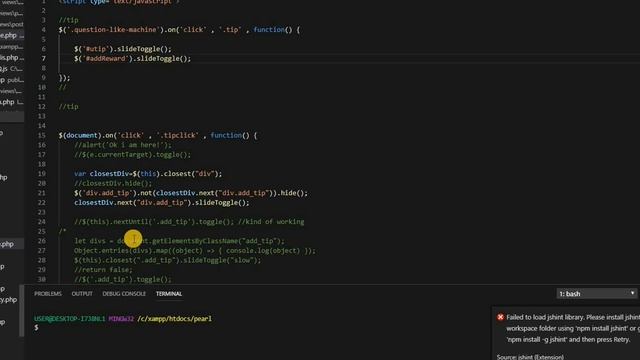Click the '//tip' comment on line 3
This screenshot has width=640, height=360.
pyautogui.click(x=68, y=20)
